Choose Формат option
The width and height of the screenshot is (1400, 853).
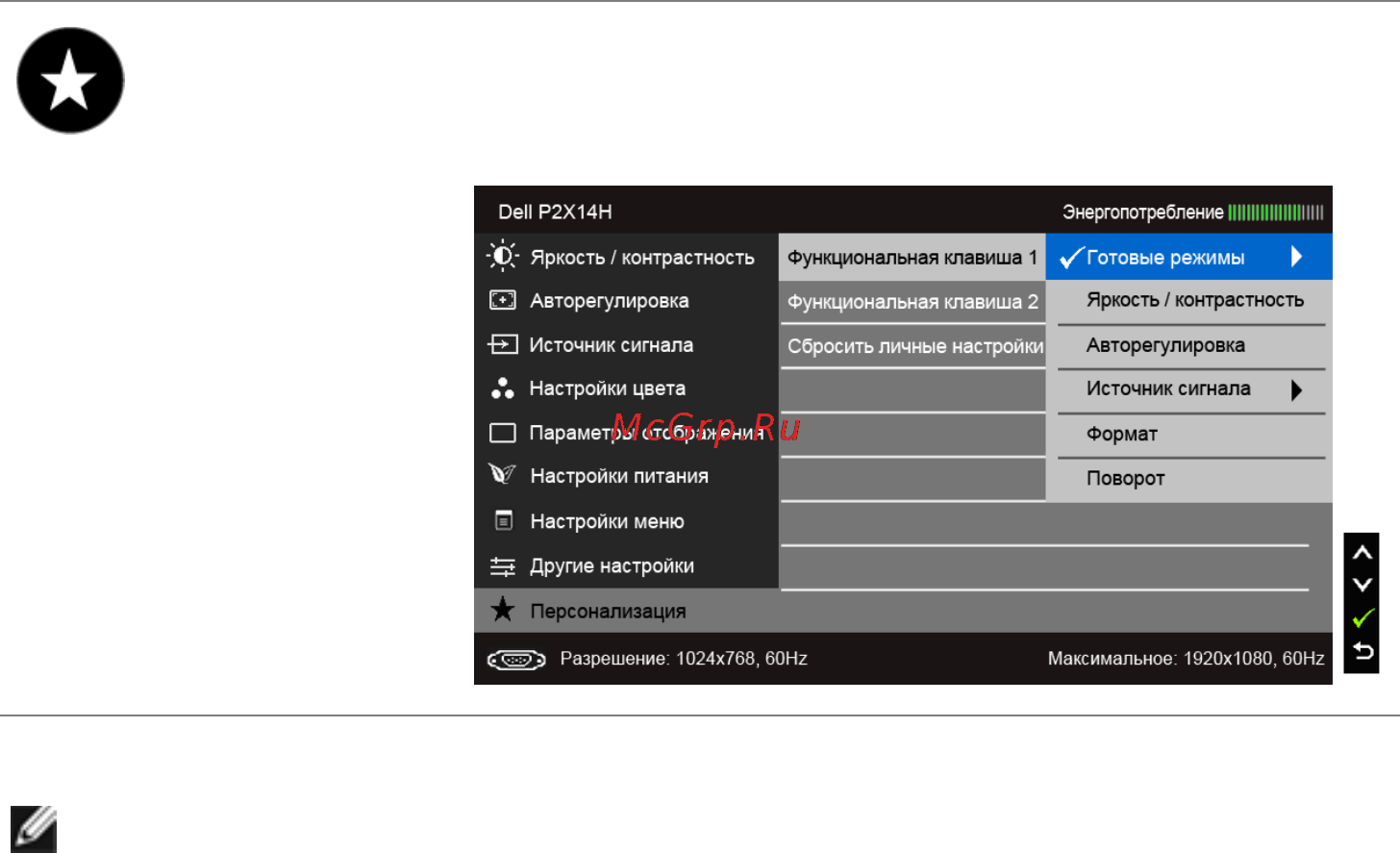coord(1191,435)
